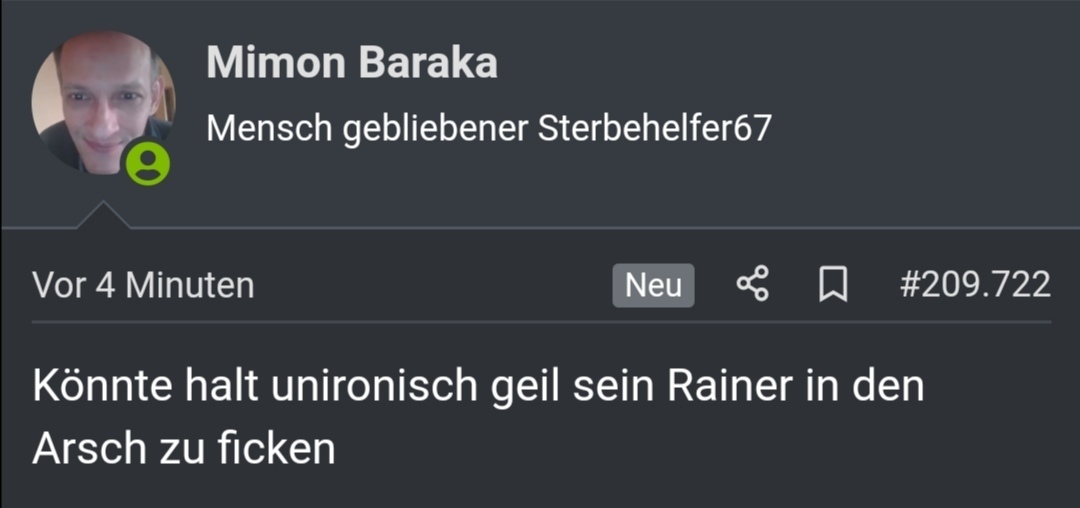Click the online status icon beside the avatar
This screenshot has height=508, width=1080.
pos(147,164)
